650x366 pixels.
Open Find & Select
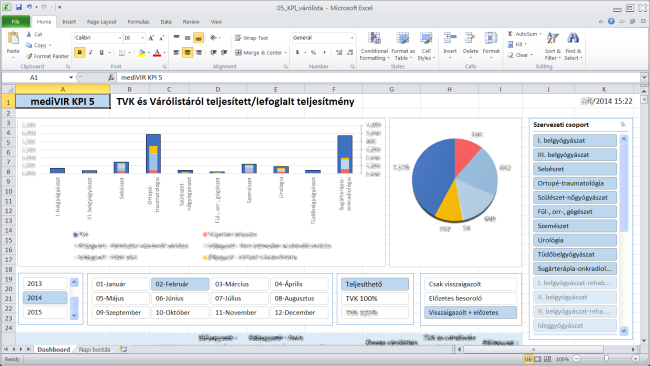coord(573,46)
